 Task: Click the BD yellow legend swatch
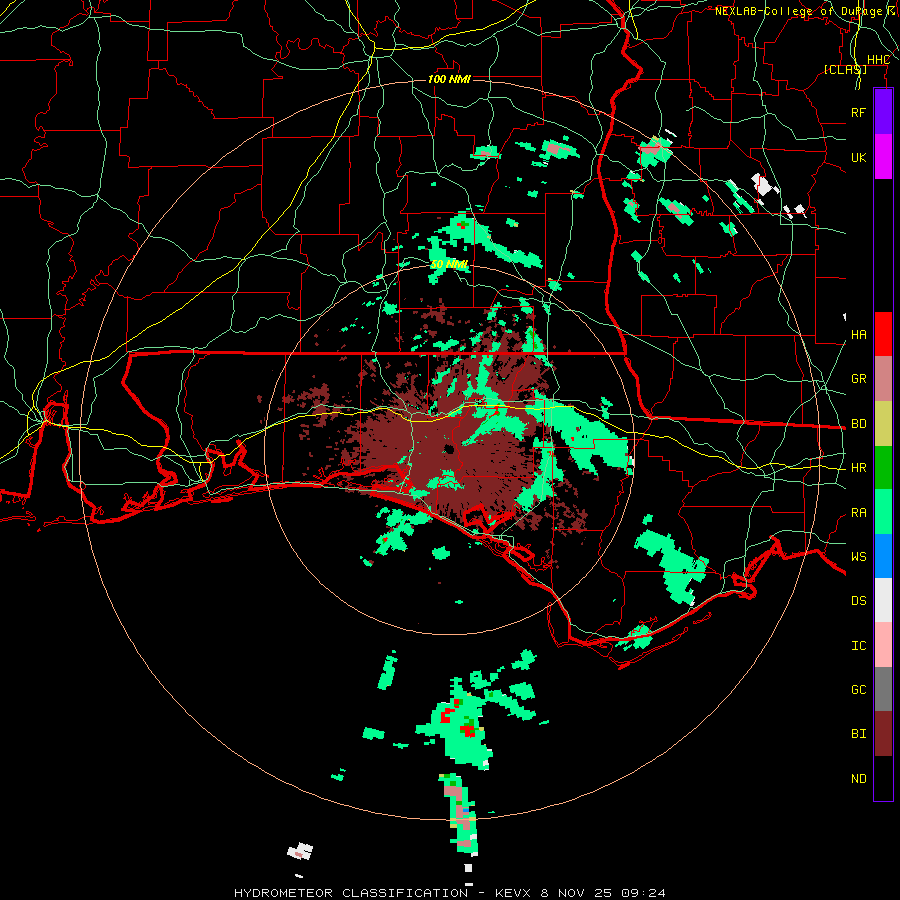point(883,423)
